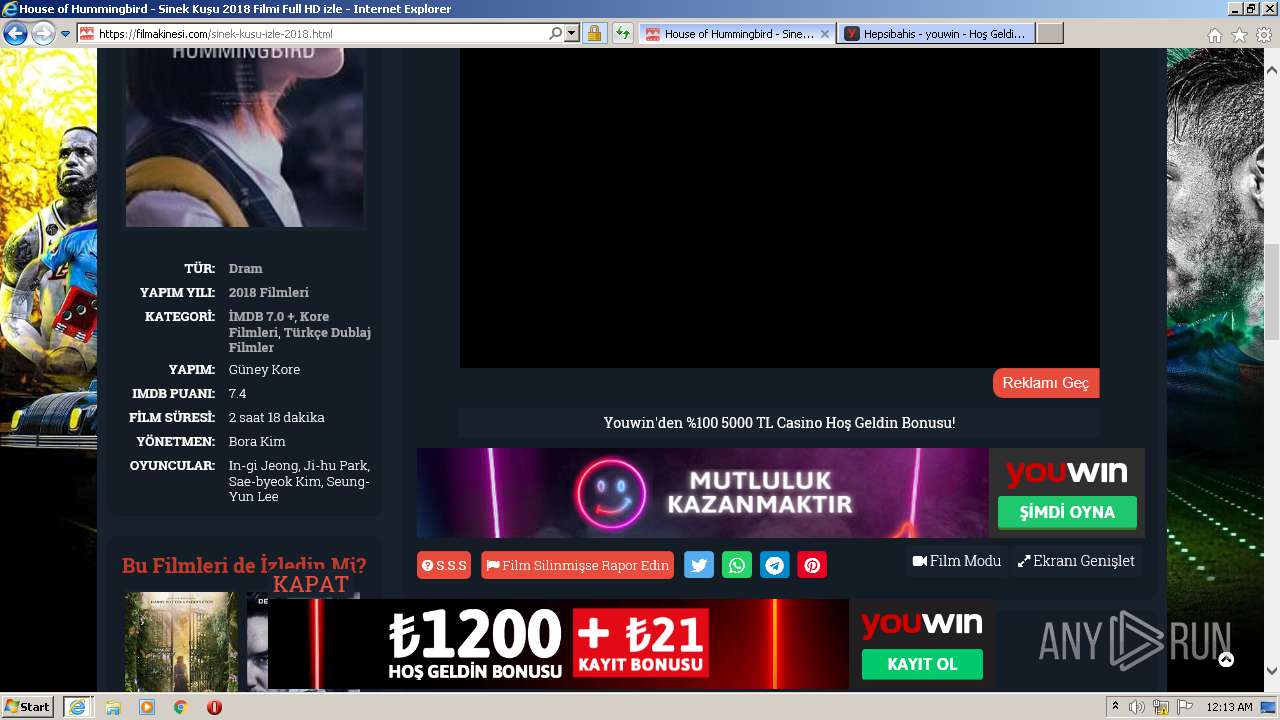This screenshot has height=720, width=1280.
Task: Open the Windows Start menu
Action: click(x=27, y=706)
